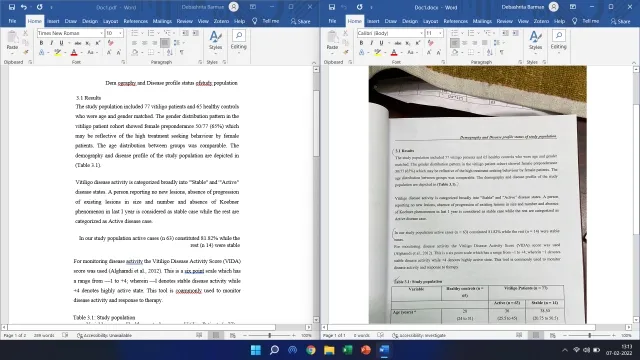
Task: Click Cut scissors icon in Doc1.docx window
Action: coord(345,33)
